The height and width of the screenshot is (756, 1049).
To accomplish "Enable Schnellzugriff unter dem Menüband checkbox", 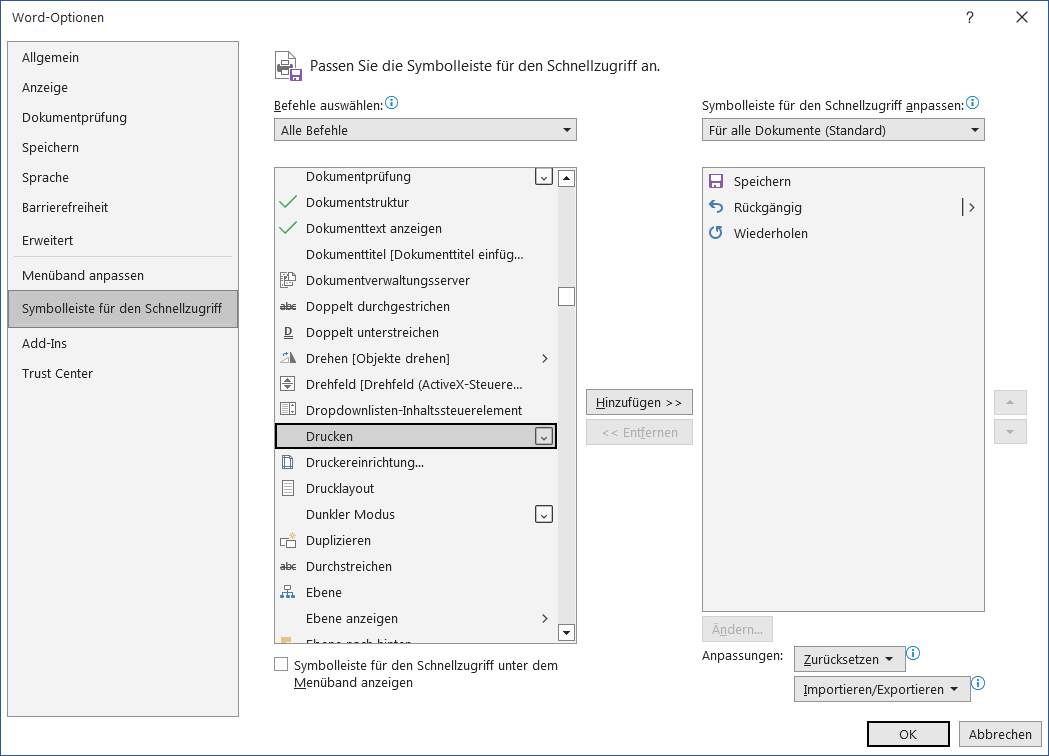I will pyautogui.click(x=281, y=664).
